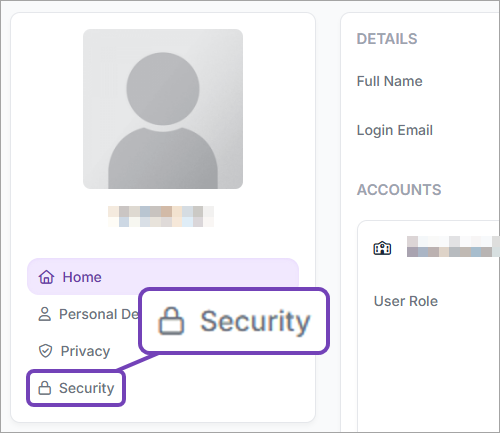Click the Privacy shield icon
The height and width of the screenshot is (433, 500).
click(x=45, y=351)
